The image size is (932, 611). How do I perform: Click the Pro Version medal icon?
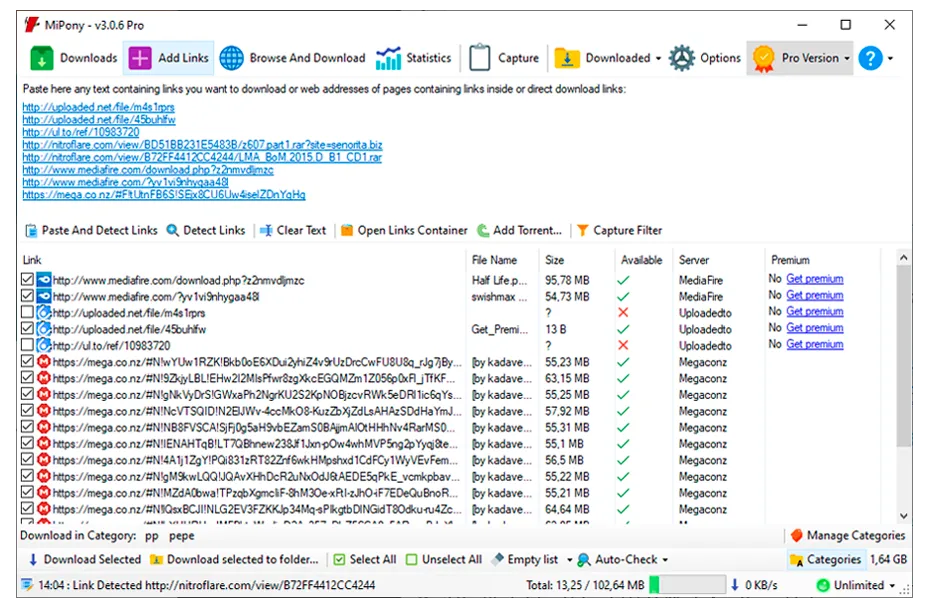click(763, 59)
